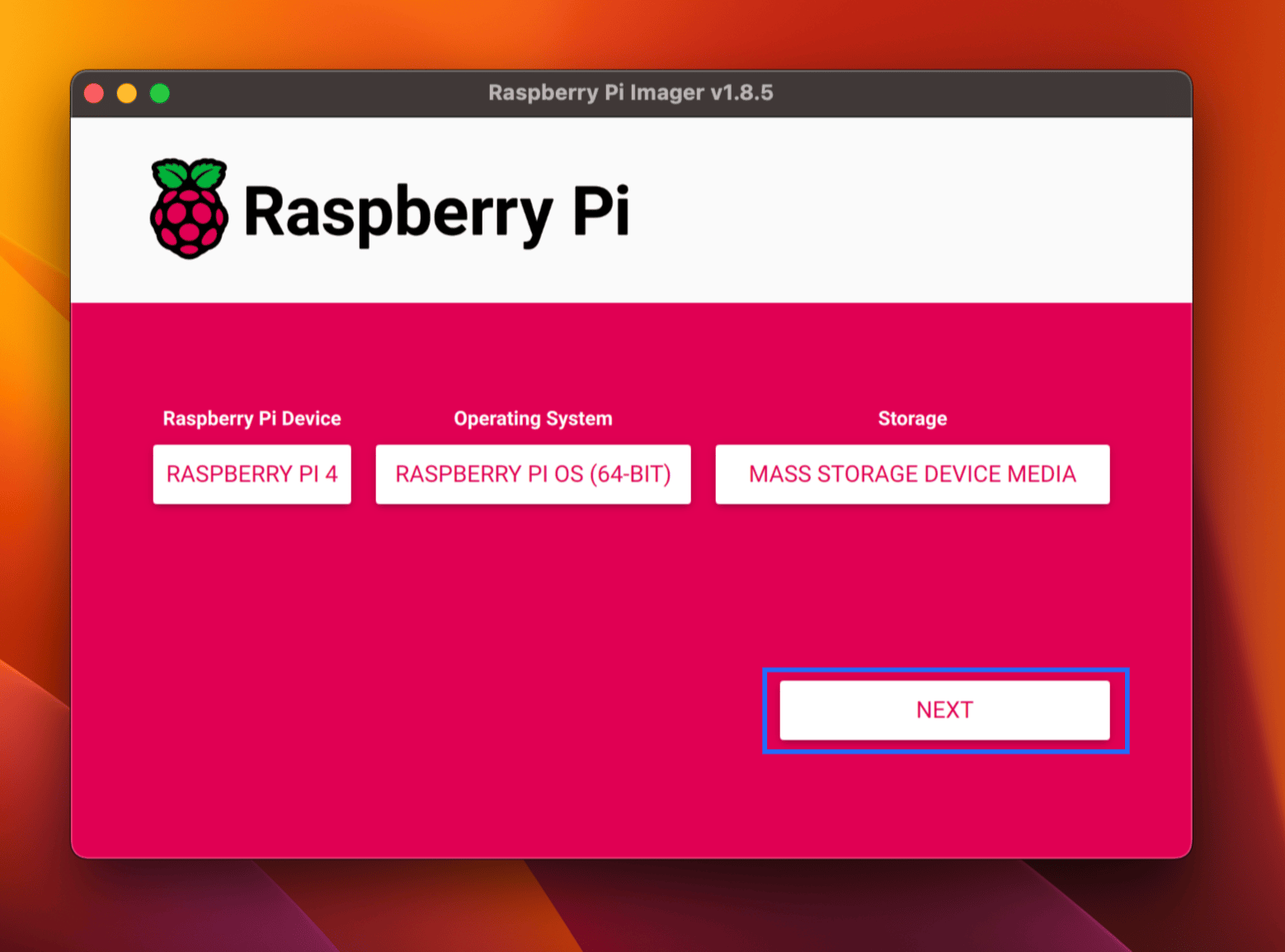Screen dimensions: 1285x952
Task: Close the Raspberry Pi Imager window
Action: [94, 93]
